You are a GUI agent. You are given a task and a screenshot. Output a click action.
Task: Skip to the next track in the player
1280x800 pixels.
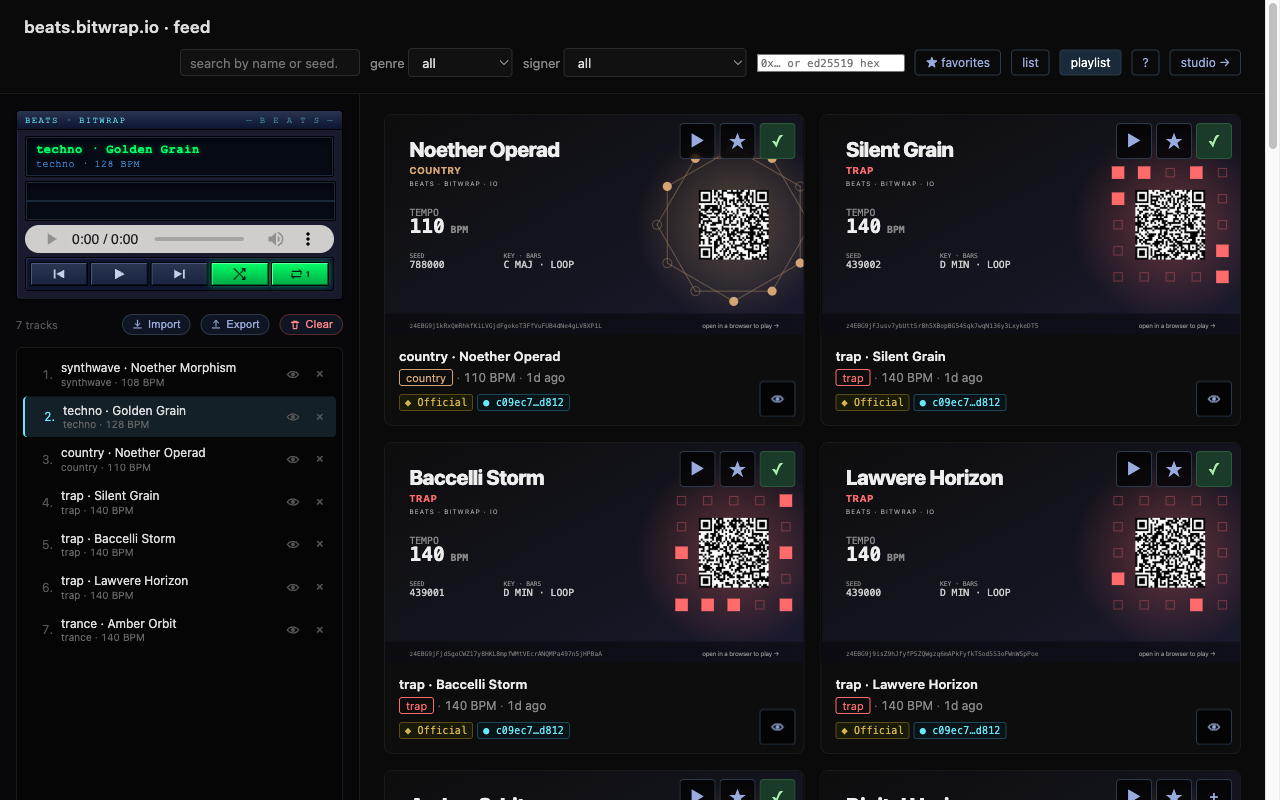[x=178, y=273]
